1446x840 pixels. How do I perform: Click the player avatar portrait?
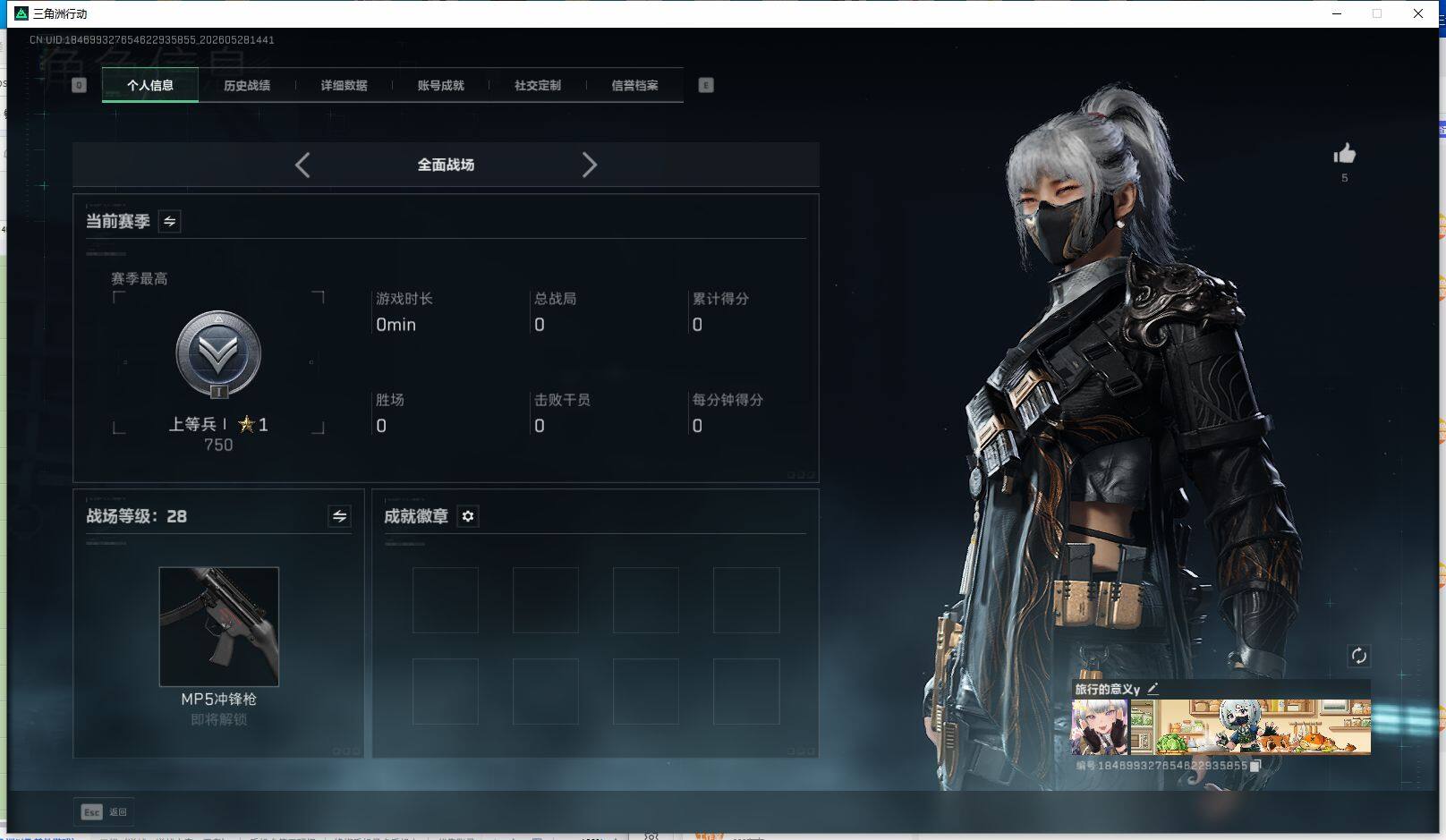click(x=1101, y=727)
